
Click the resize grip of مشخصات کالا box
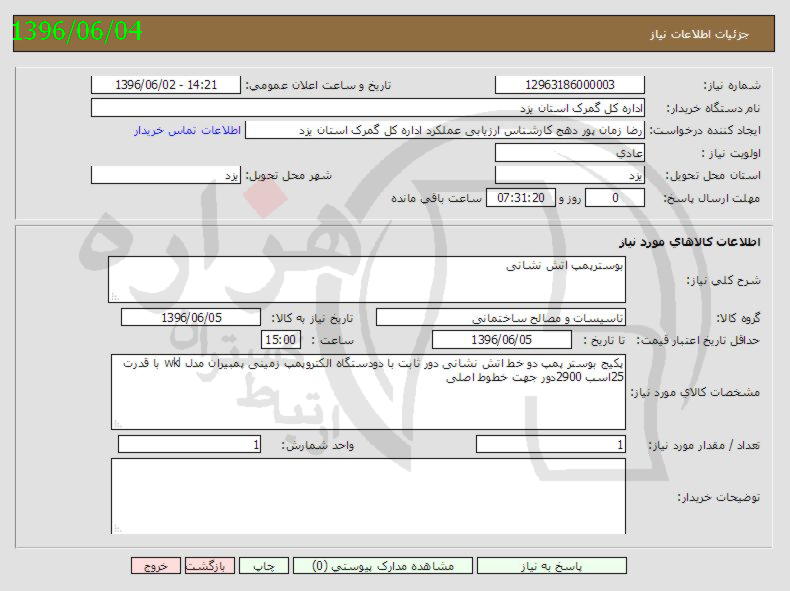pos(118,423)
